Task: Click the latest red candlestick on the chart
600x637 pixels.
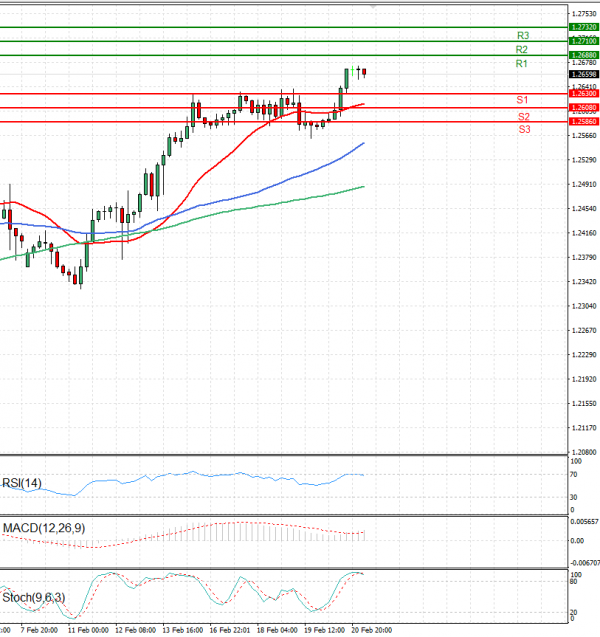Action: pos(364,72)
